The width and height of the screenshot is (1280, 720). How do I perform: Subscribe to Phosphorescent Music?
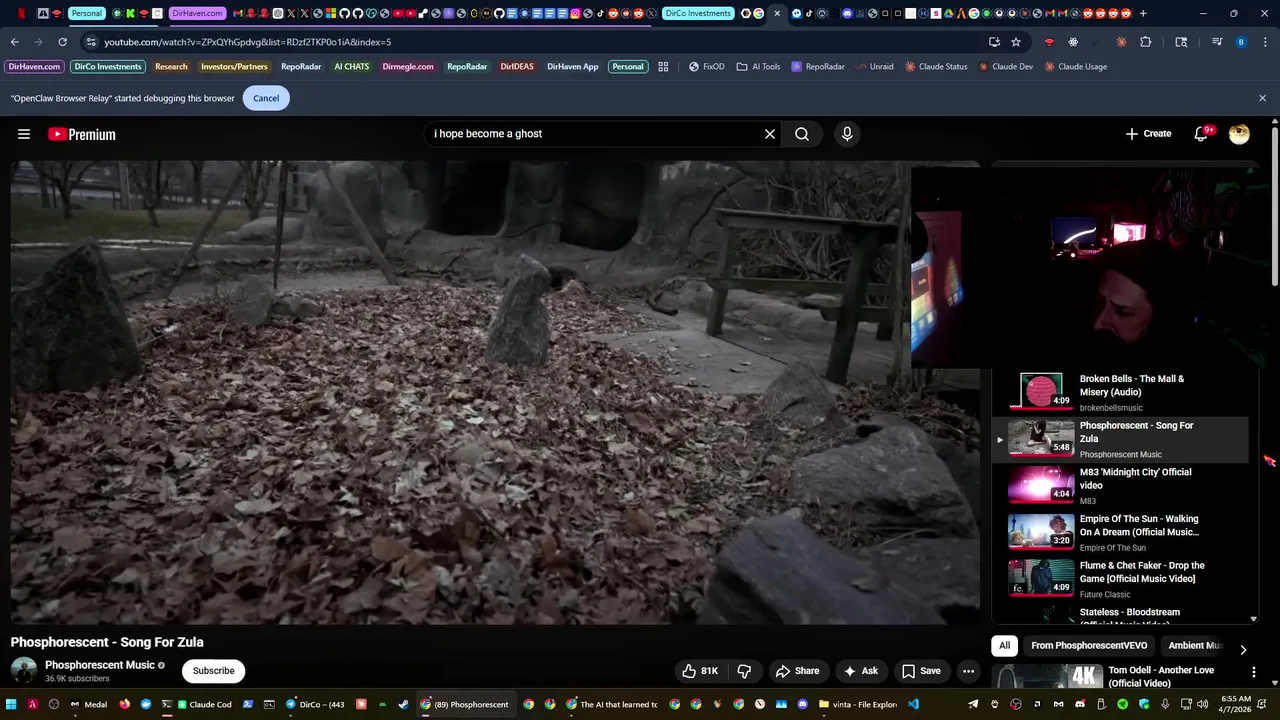214,671
